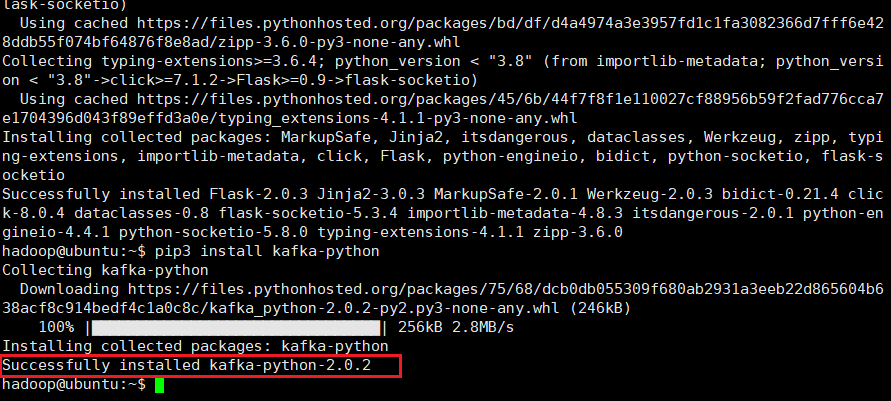Click the green terminal cursor block
This screenshot has width=891, height=401.
click(159, 385)
